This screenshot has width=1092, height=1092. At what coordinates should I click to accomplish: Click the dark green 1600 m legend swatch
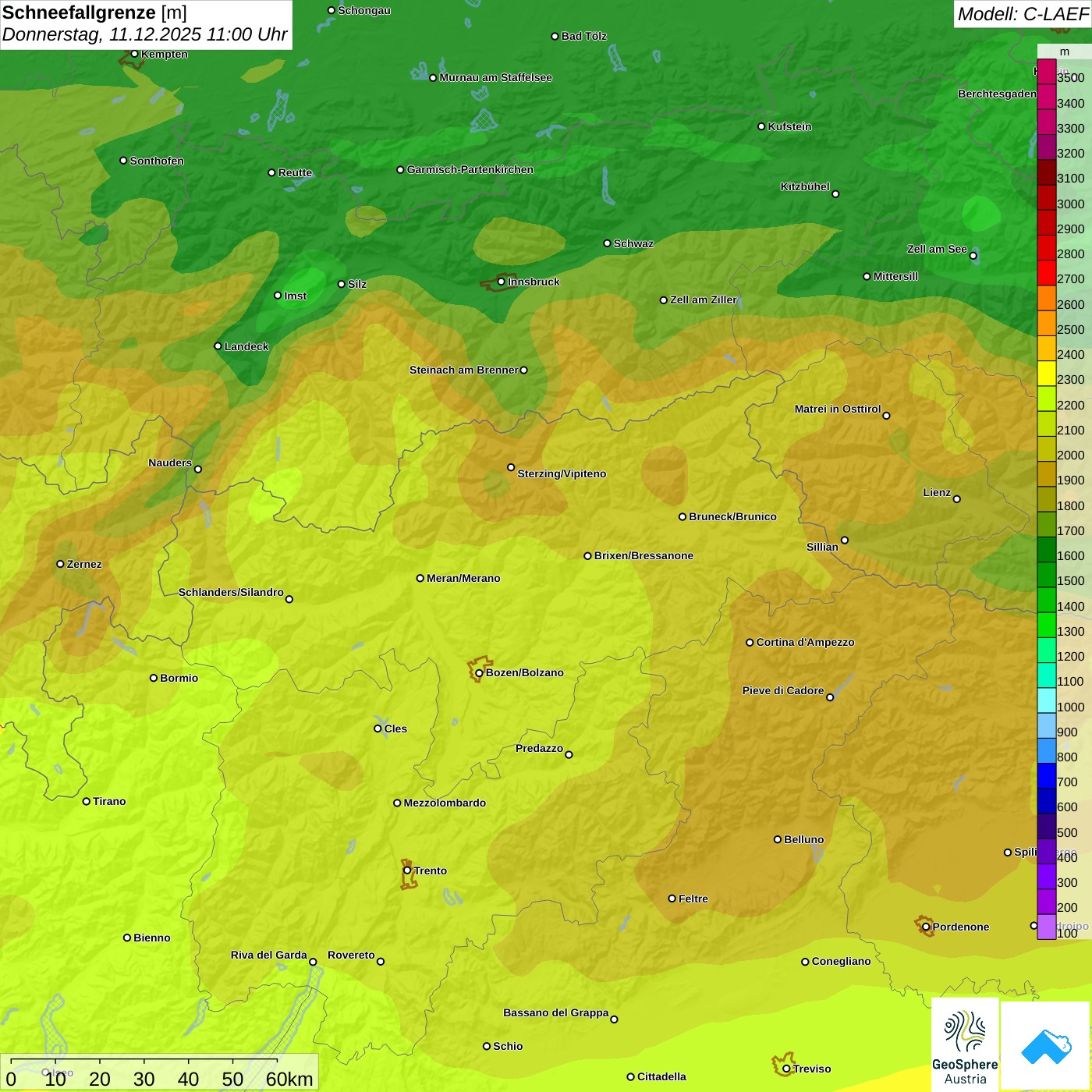click(1047, 550)
